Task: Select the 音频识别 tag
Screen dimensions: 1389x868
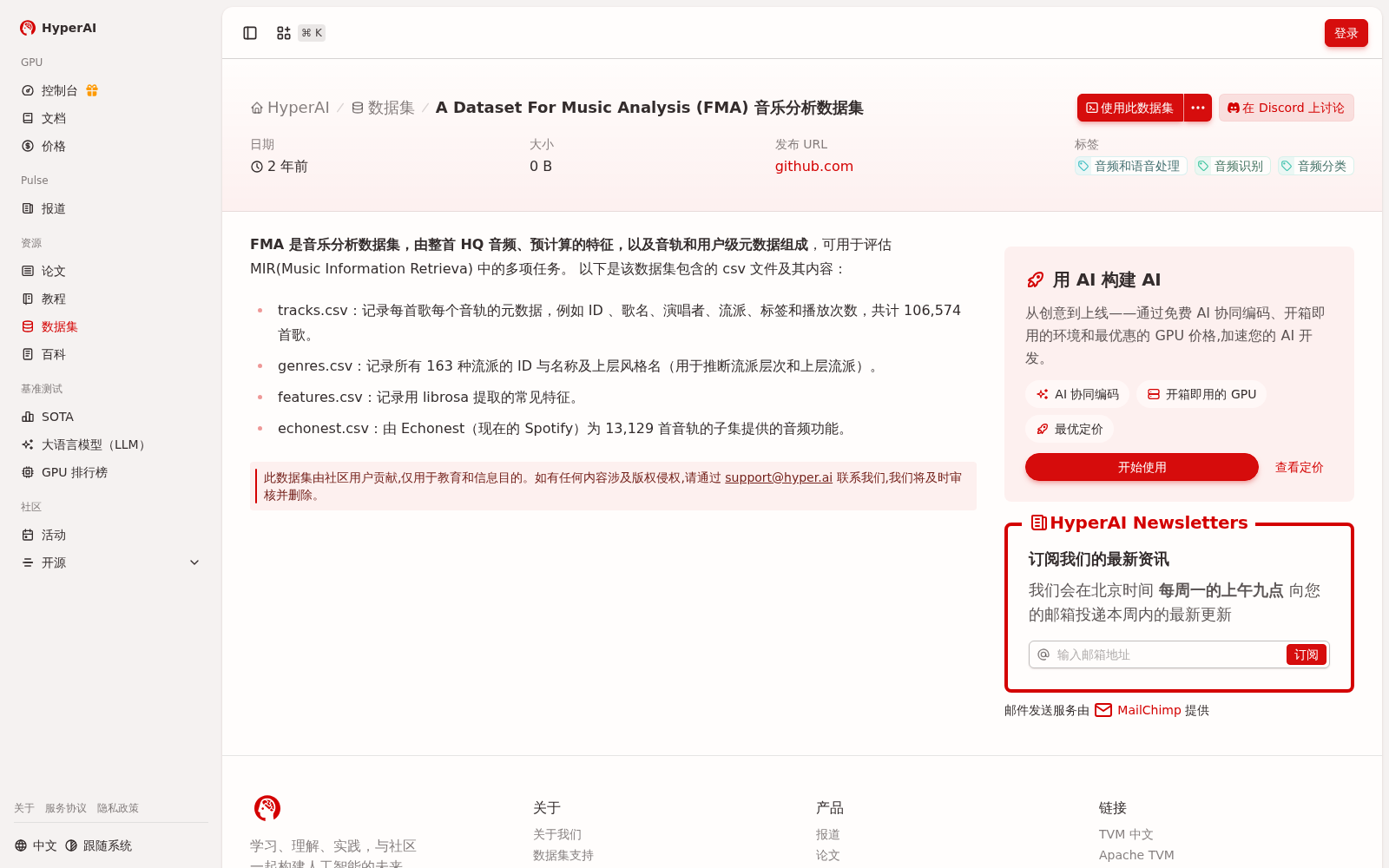Action: coord(1232,166)
